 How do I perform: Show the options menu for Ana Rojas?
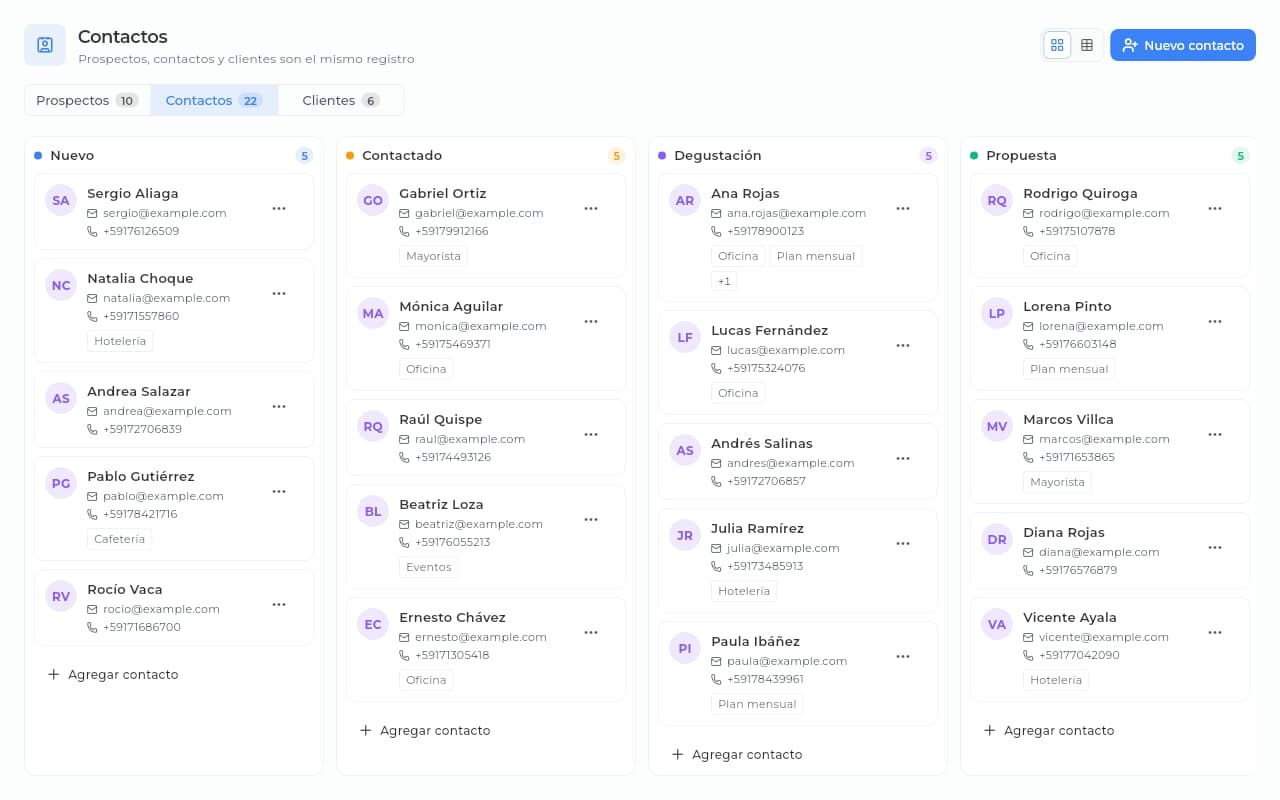(x=903, y=208)
